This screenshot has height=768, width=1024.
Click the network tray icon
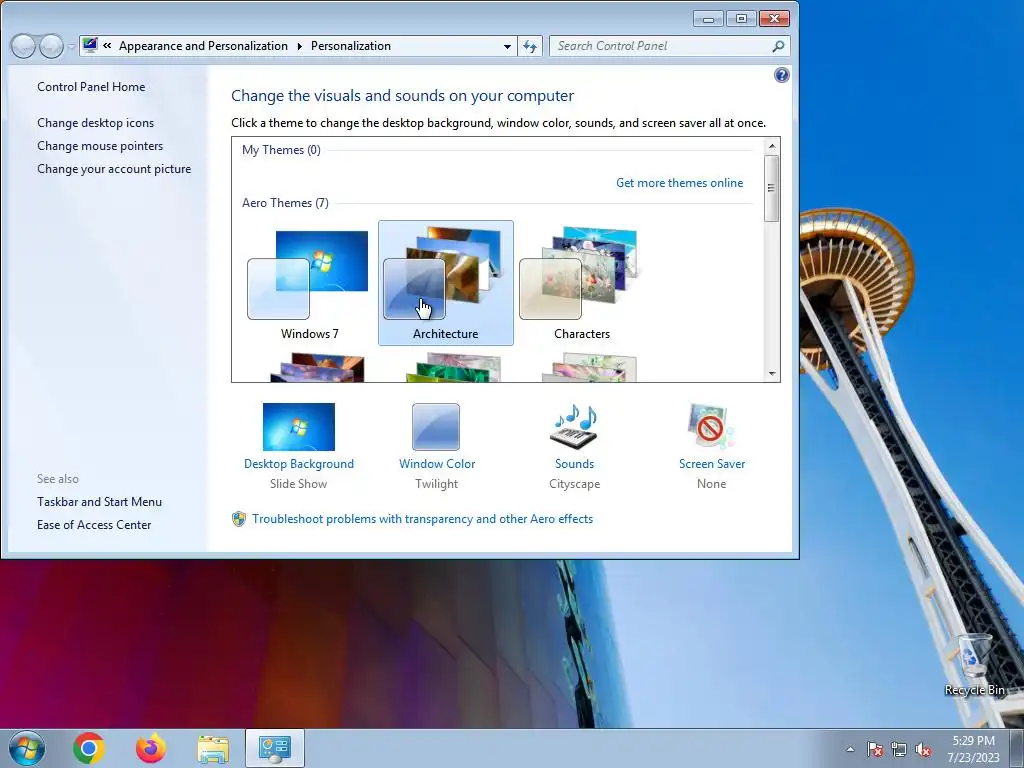coord(899,749)
